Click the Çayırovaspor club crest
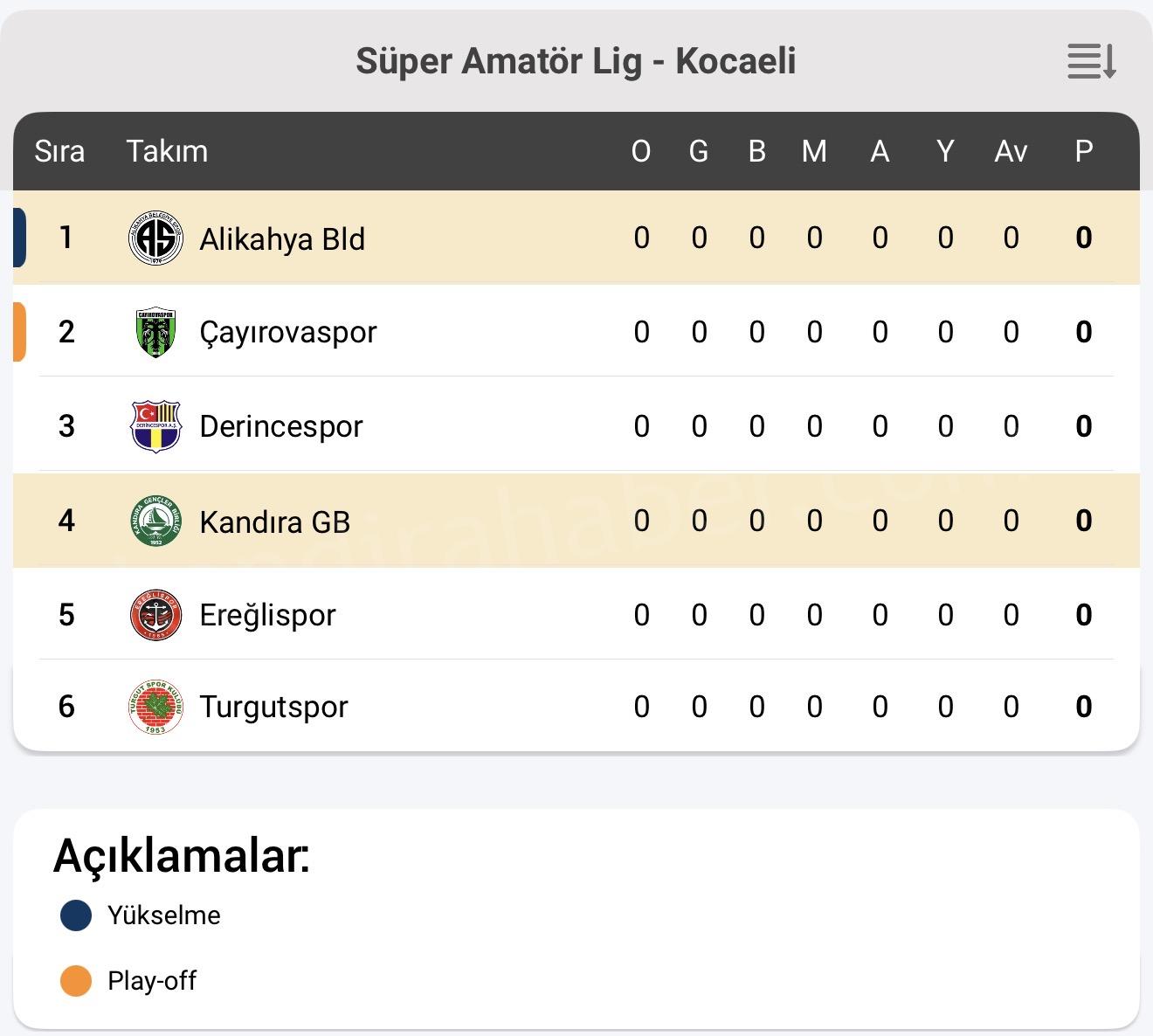The width and height of the screenshot is (1153, 1036). pos(155,333)
